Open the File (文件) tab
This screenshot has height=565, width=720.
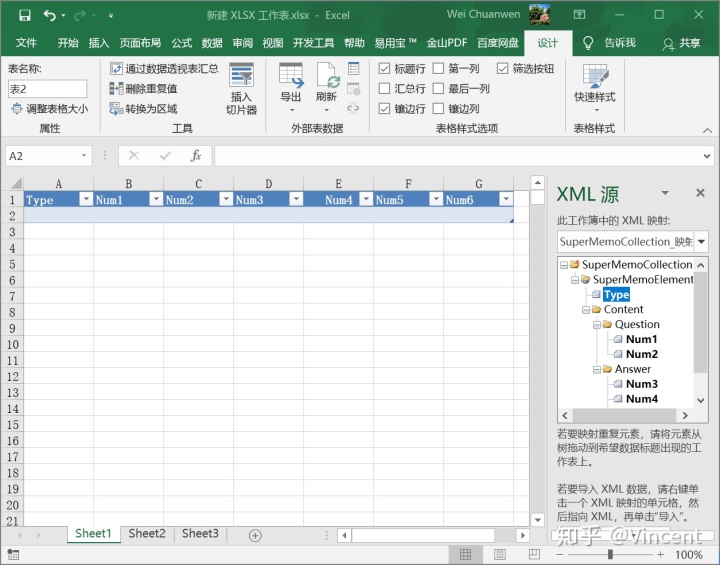(x=26, y=43)
